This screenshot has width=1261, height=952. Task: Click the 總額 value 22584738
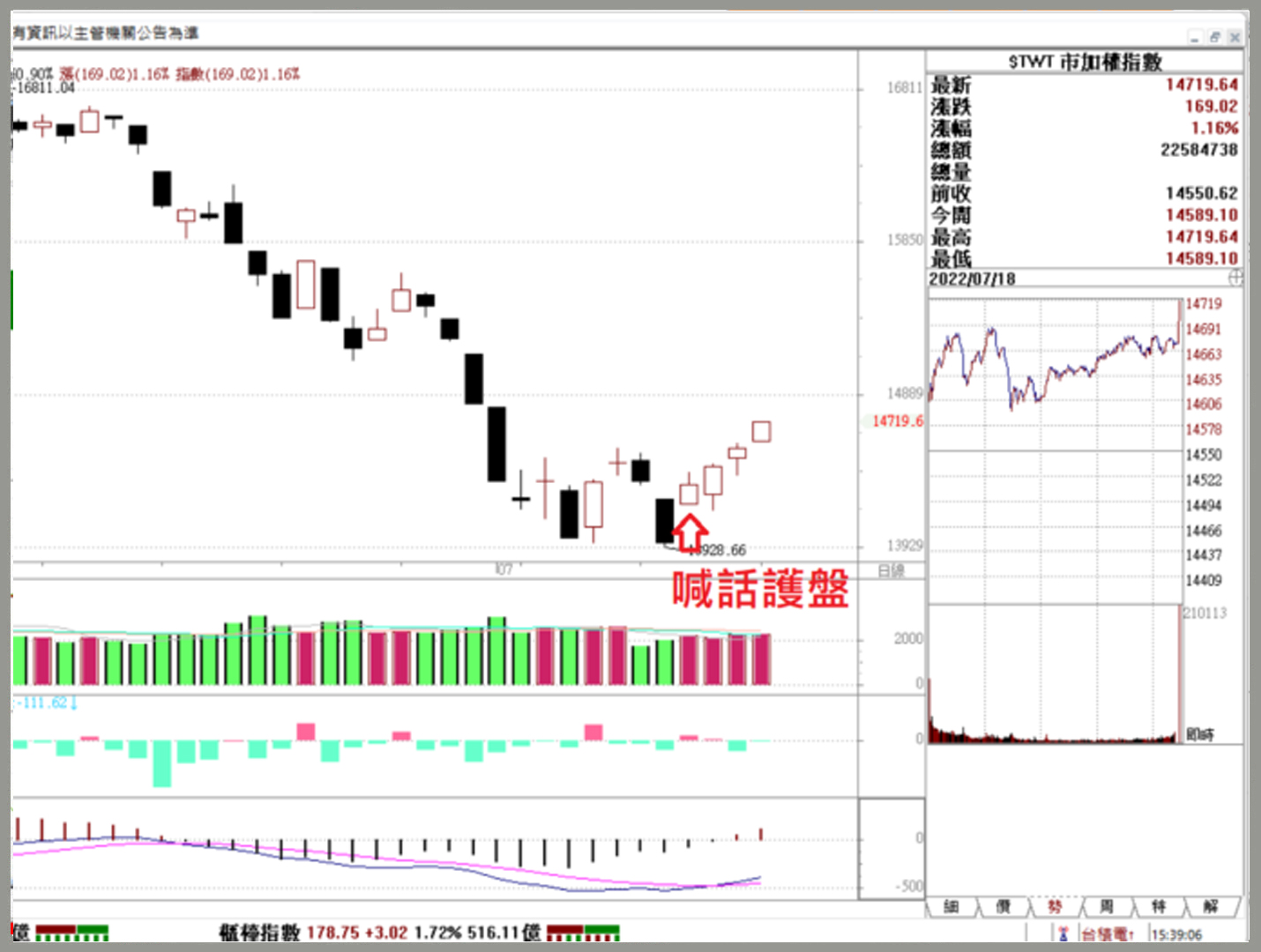pos(1199,150)
